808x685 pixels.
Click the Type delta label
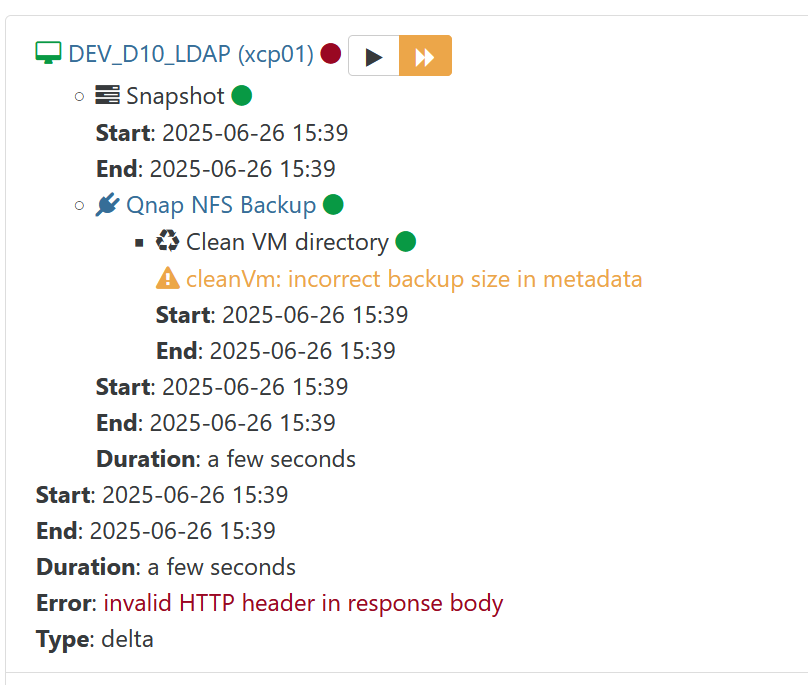point(95,639)
